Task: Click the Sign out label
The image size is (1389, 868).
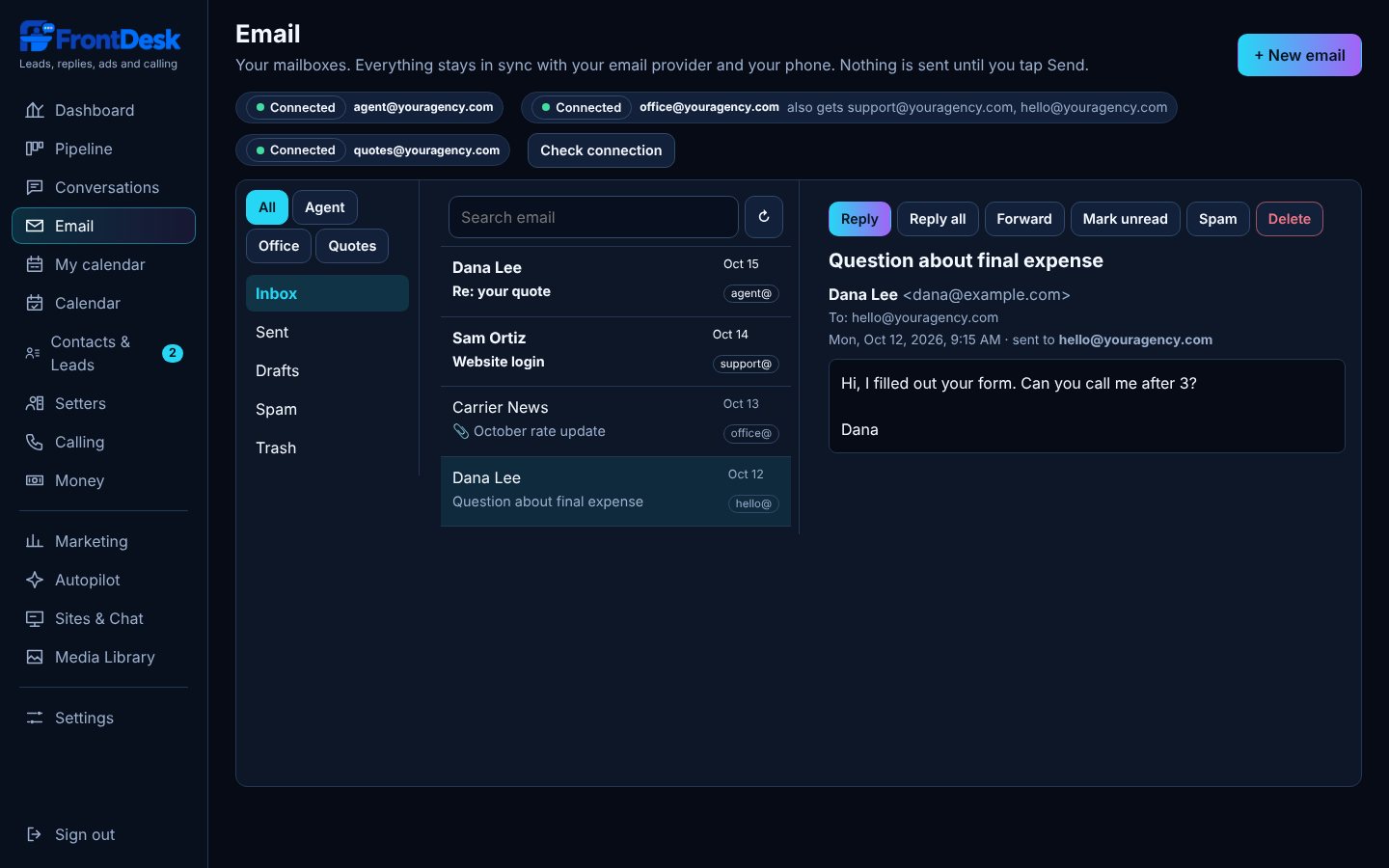Action: point(85,834)
